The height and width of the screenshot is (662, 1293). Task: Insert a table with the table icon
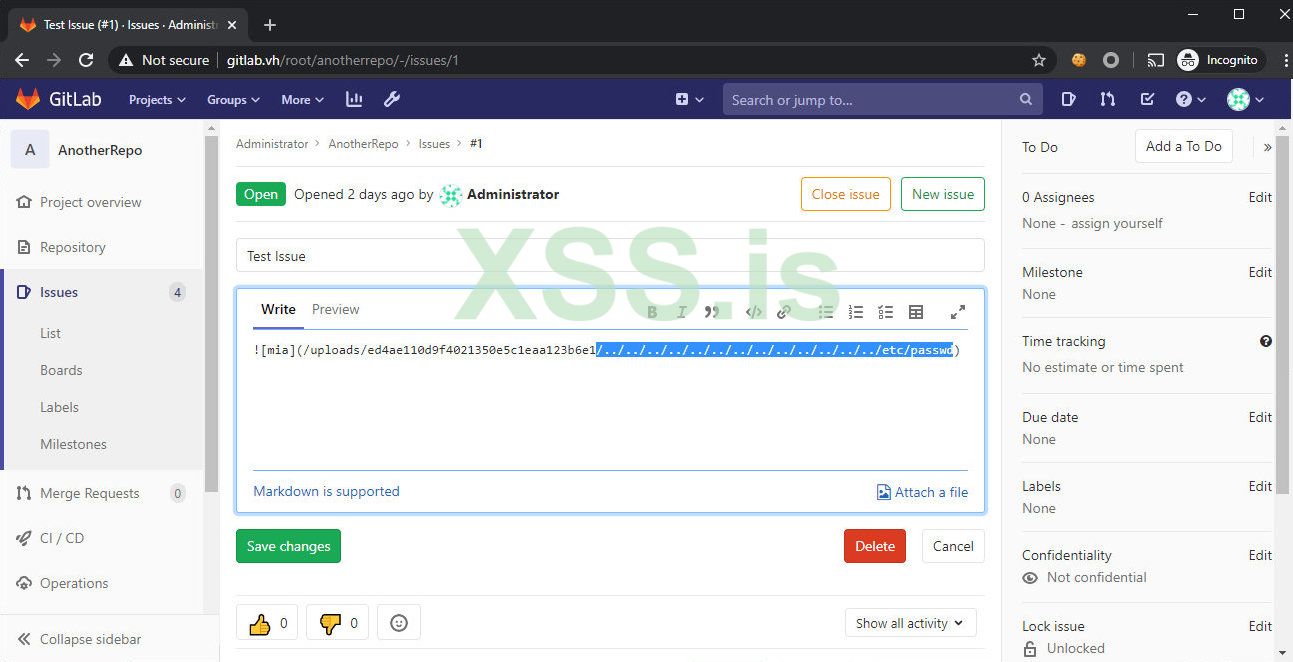(916, 312)
